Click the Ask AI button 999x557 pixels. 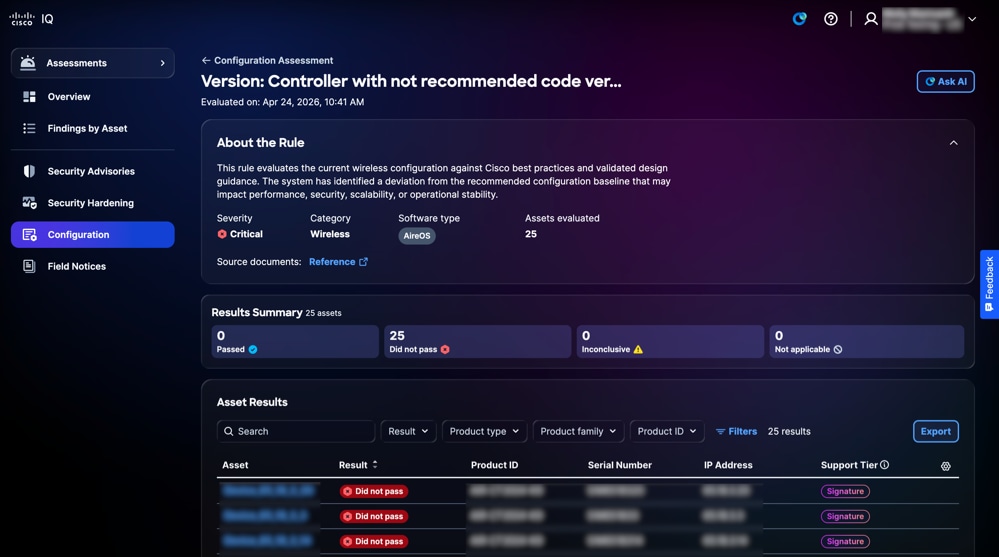click(x=945, y=82)
